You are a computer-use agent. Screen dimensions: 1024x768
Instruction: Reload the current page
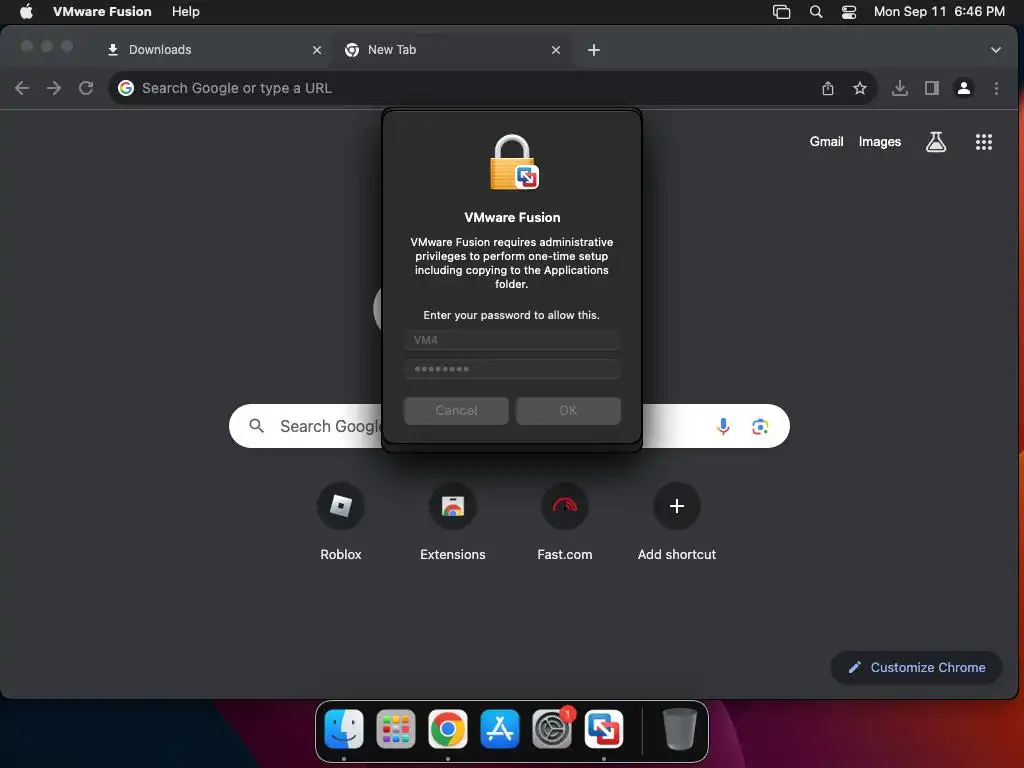pos(86,88)
